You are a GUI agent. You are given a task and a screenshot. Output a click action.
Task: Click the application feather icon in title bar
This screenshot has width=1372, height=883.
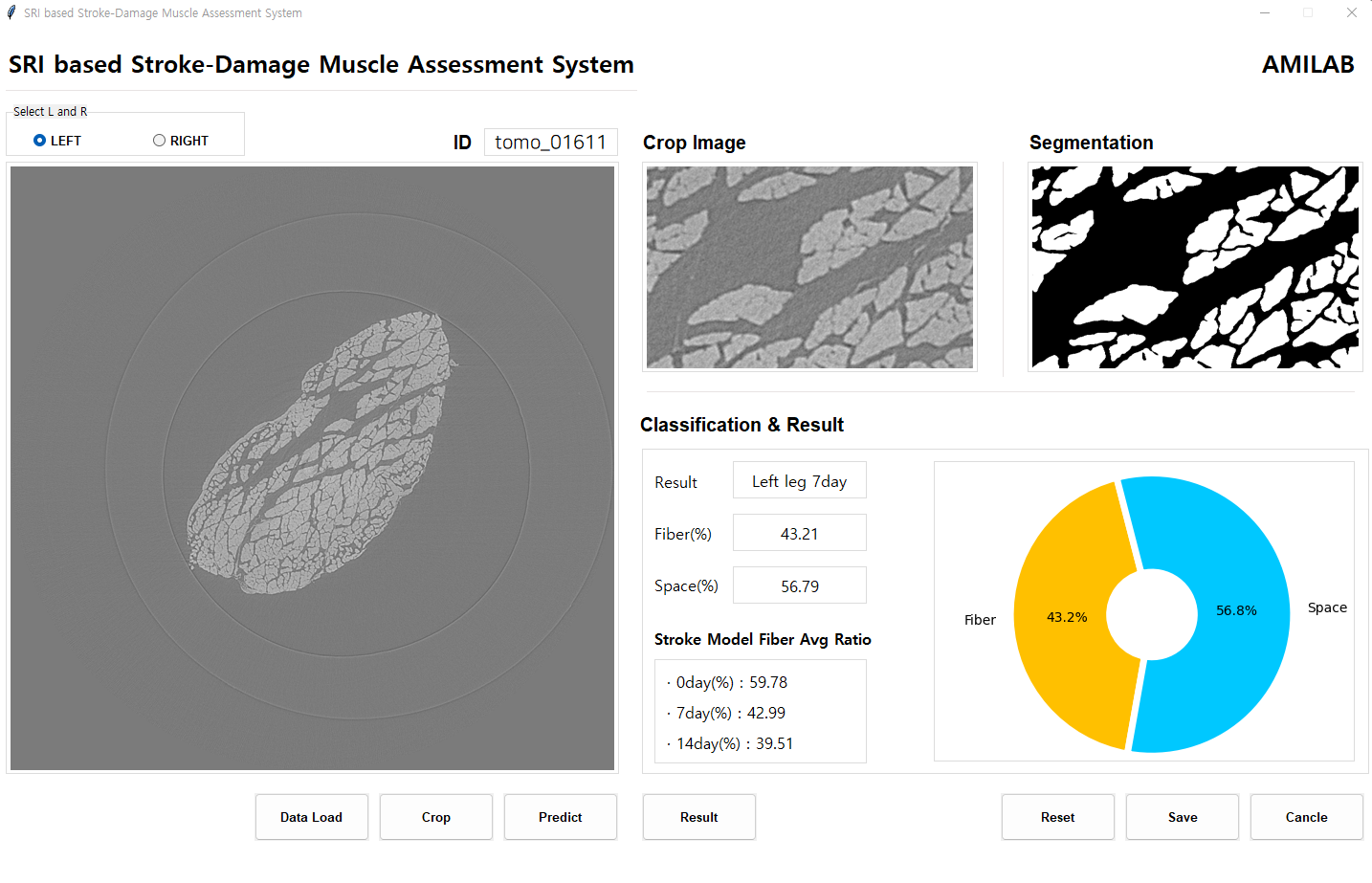coord(11,12)
